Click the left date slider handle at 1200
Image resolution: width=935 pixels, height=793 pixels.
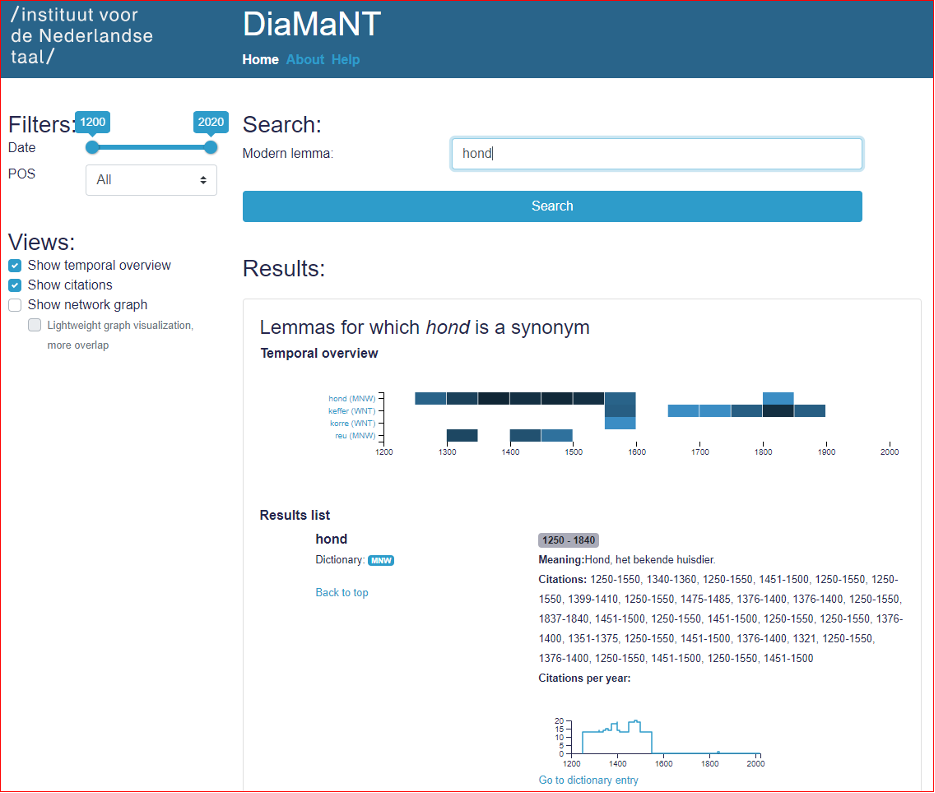click(92, 147)
